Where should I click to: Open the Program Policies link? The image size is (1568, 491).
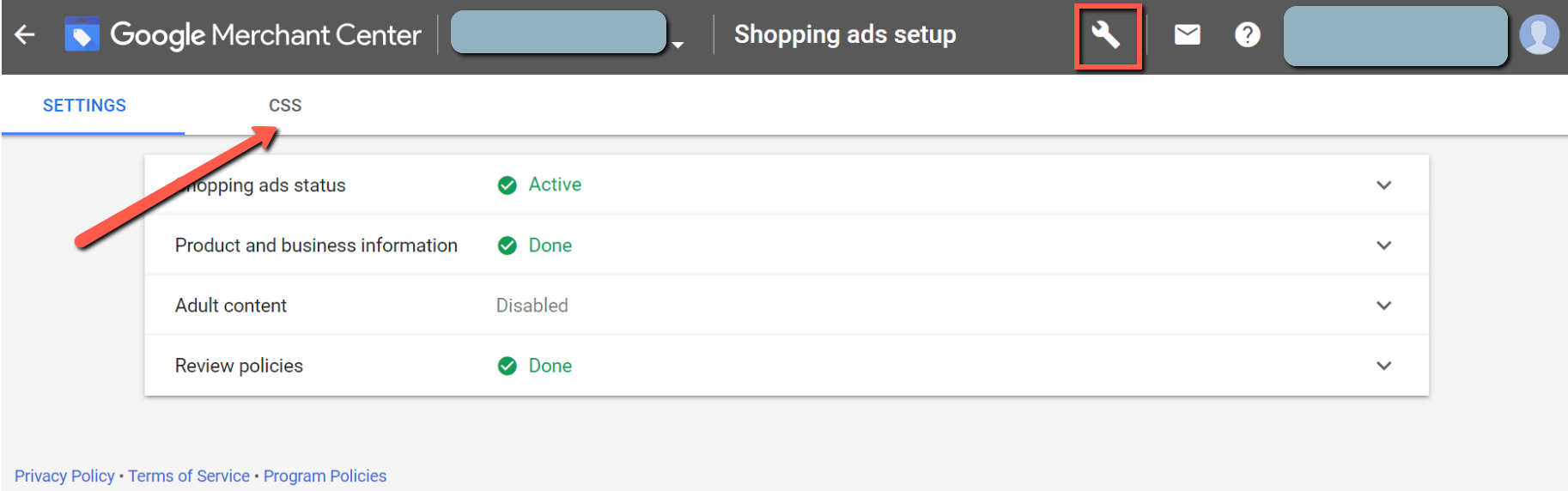click(x=325, y=476)
